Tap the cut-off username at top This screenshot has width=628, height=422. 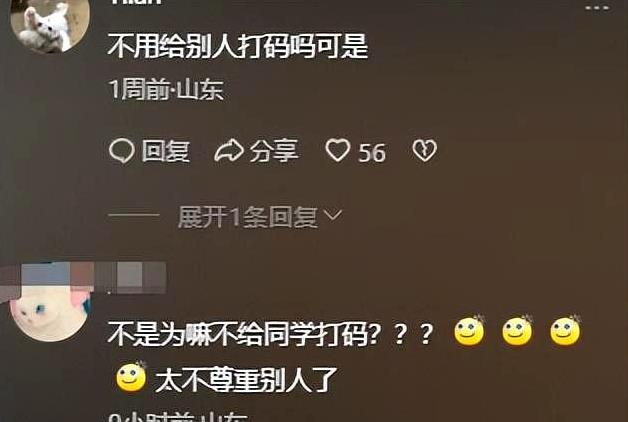click(x=137, y=2)
